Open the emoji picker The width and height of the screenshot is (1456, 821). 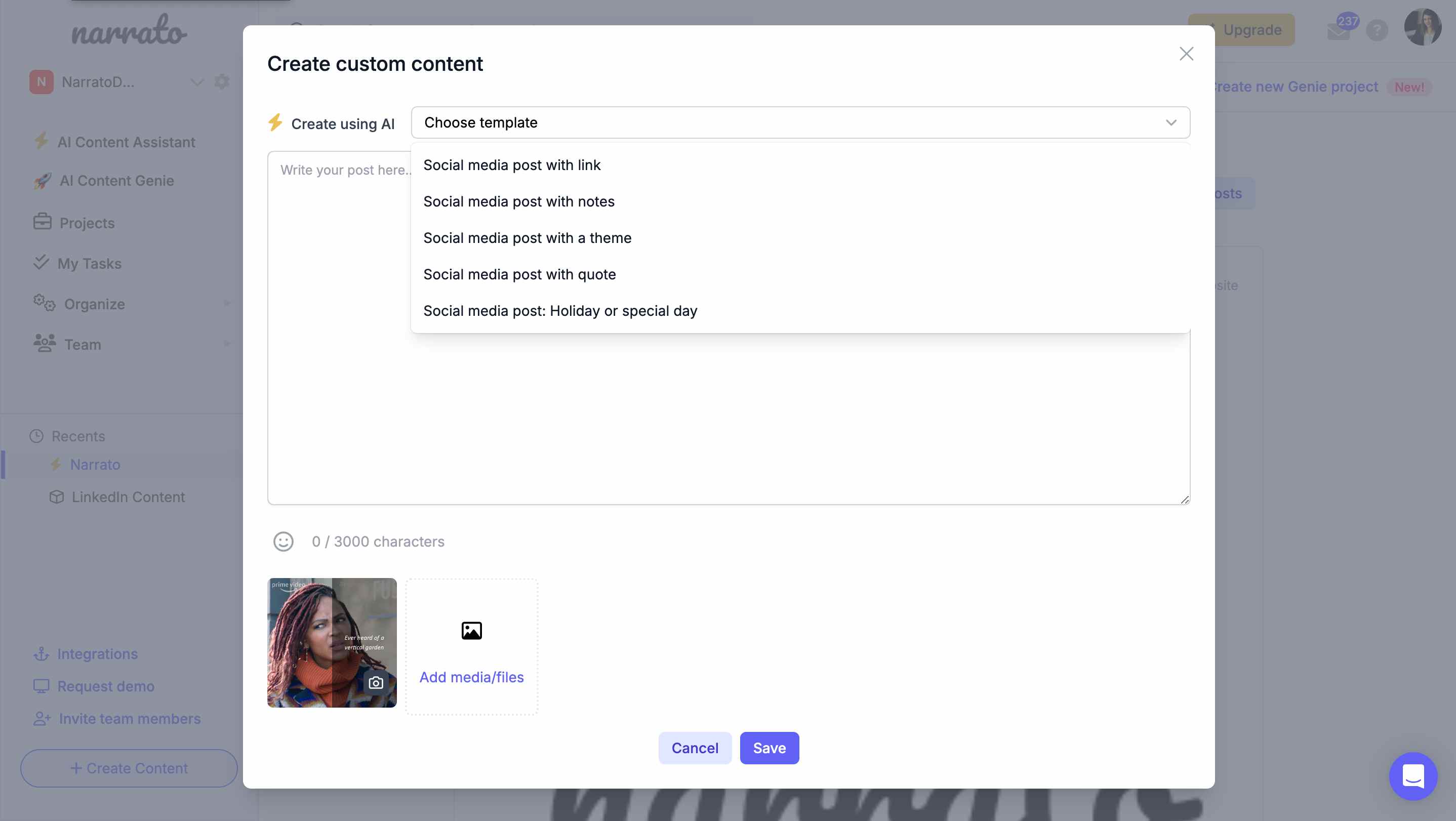click(283, 541)
